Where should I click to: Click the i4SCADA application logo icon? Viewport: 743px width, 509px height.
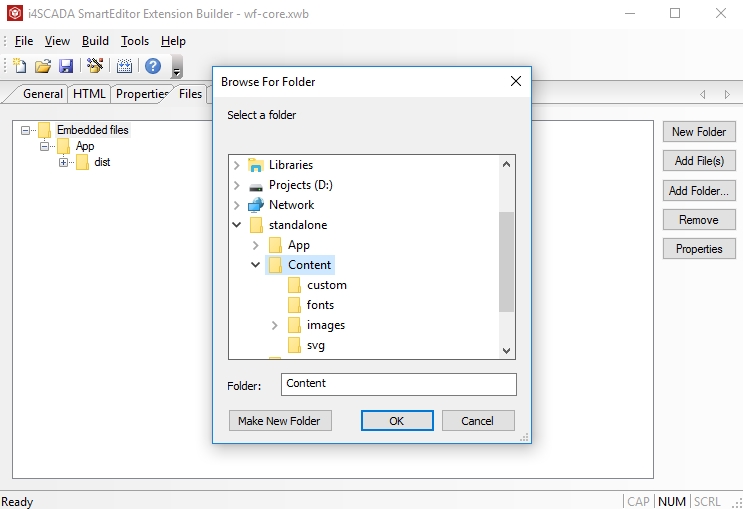pyautogui.click(x=15, y=13)
